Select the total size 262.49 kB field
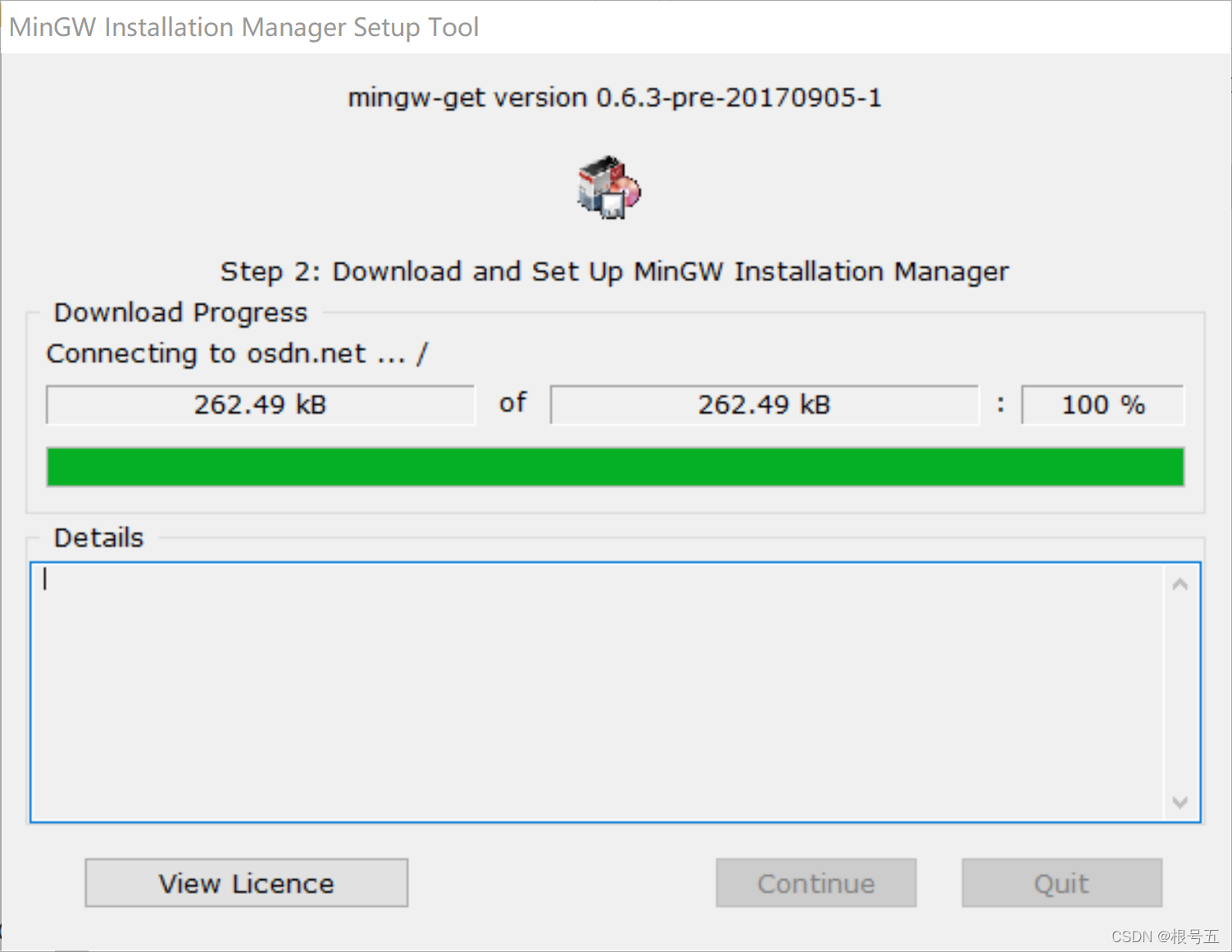The width and height of the screenshot is (1232, 952). pos(765,405)
